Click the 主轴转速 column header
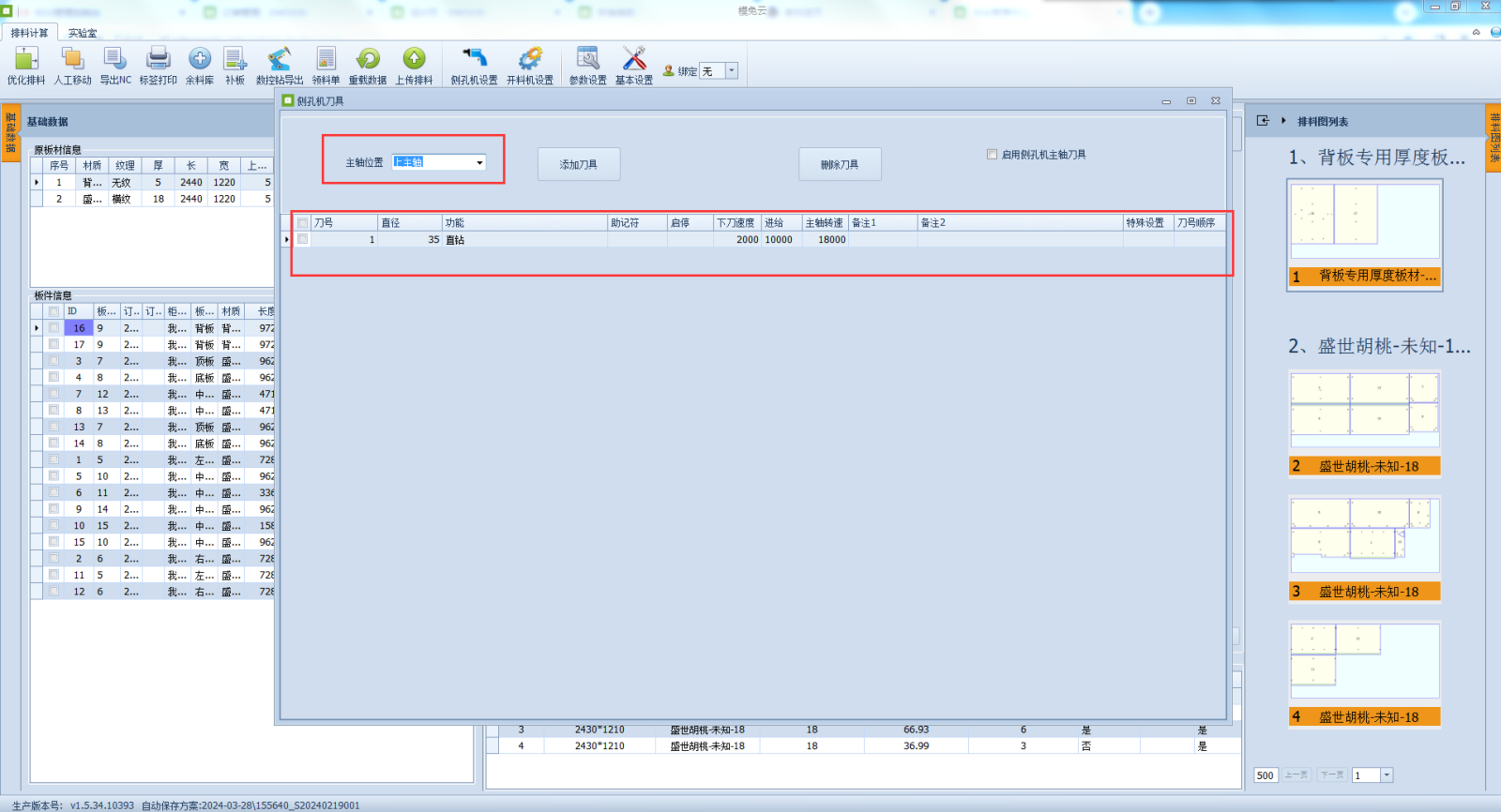Viewport: 1501px width, 812px height. tap(825, 223)
